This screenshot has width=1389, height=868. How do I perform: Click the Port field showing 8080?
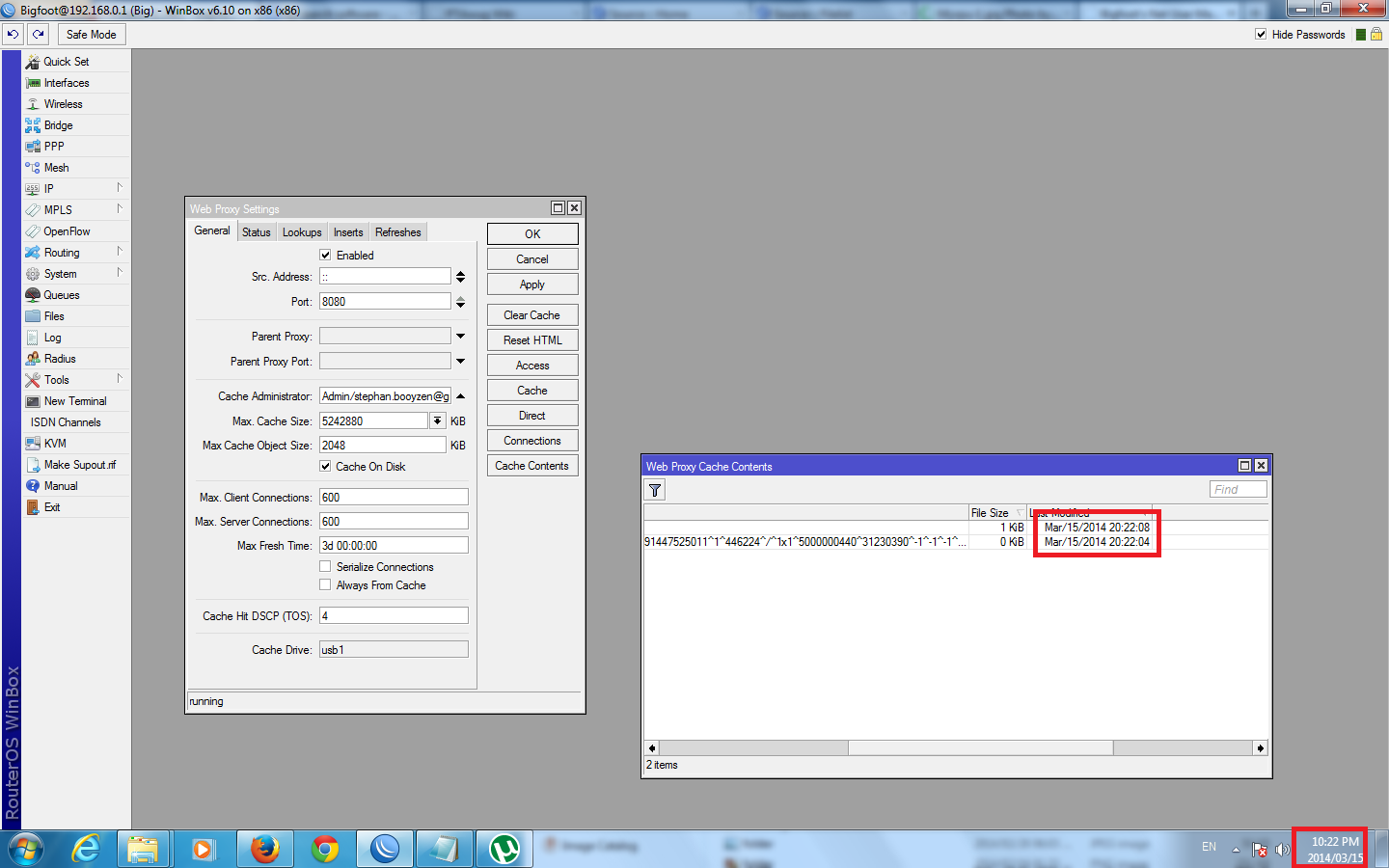coord(385,301)
